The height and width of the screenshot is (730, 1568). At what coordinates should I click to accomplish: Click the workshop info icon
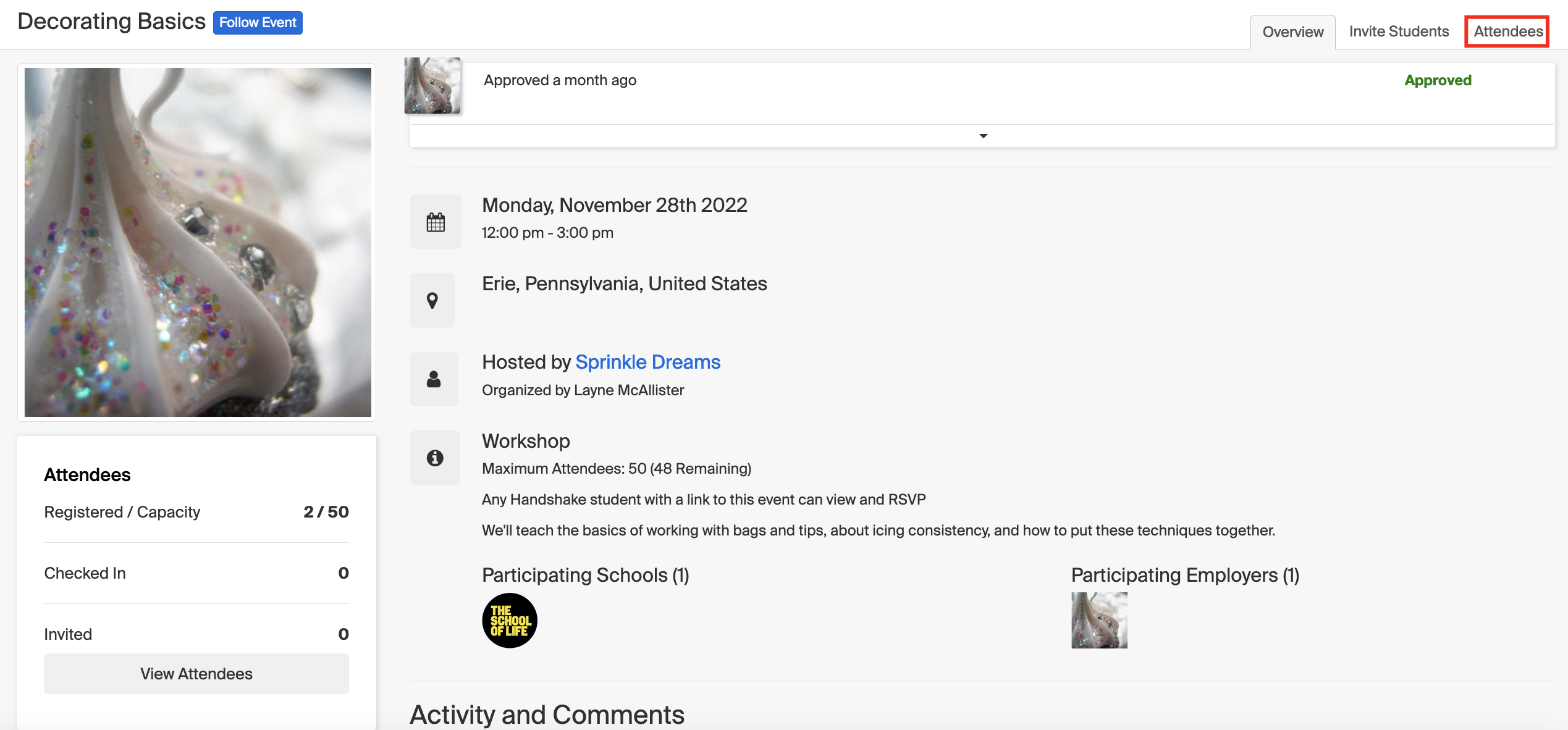tap(435, 458)
